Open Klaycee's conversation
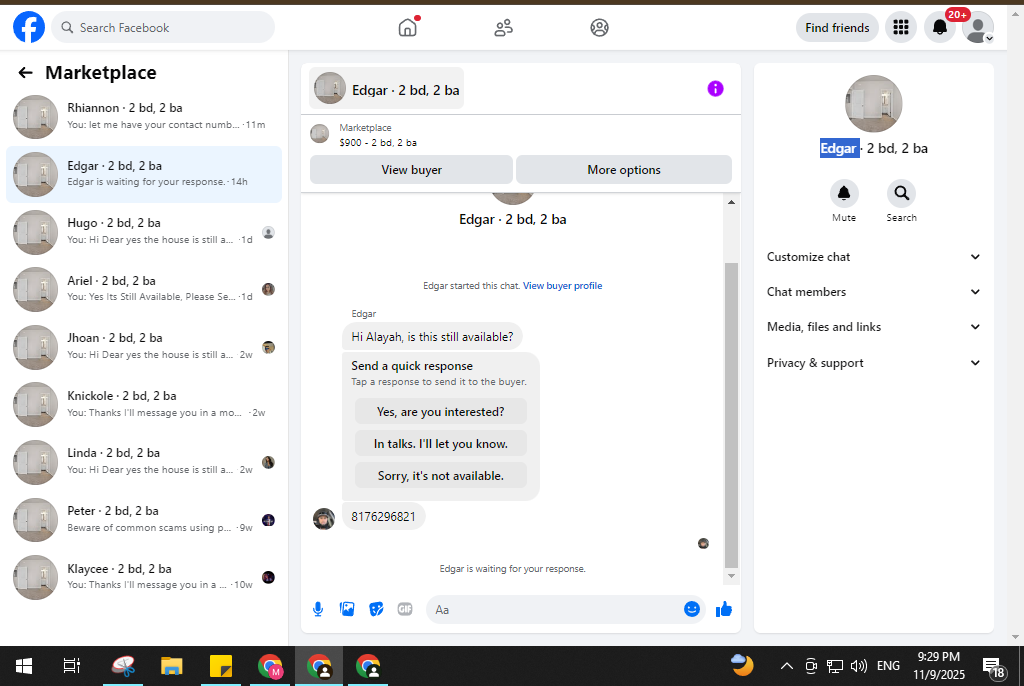 pyautogui.click(x=144, y=576)
